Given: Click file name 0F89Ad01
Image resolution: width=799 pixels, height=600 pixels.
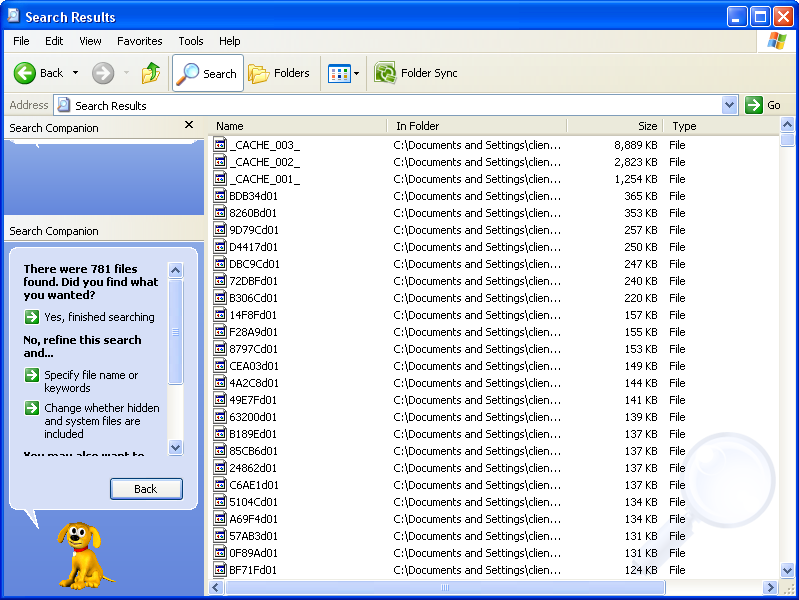Looking at the screenshot, I should tap(253, 553).
